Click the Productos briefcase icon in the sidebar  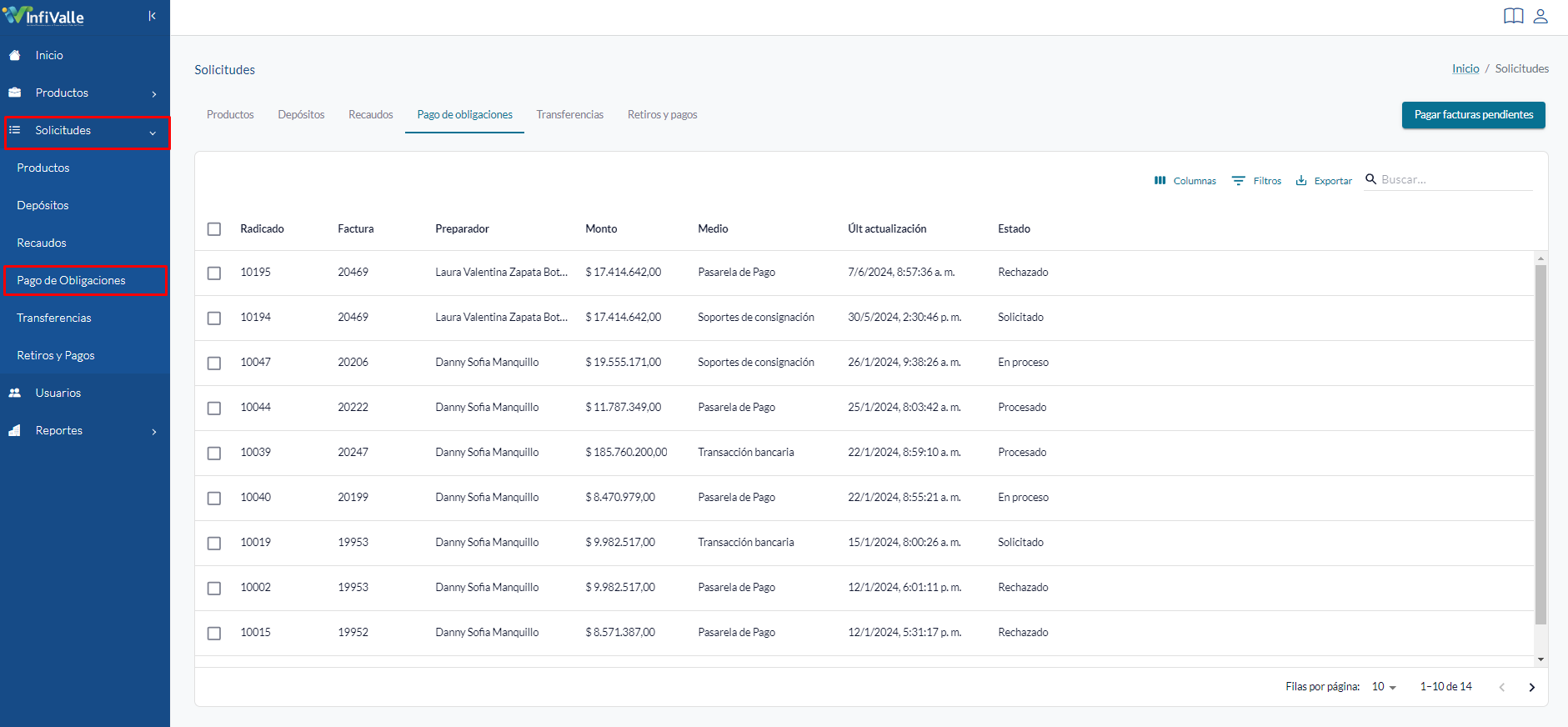coord(15,93)
